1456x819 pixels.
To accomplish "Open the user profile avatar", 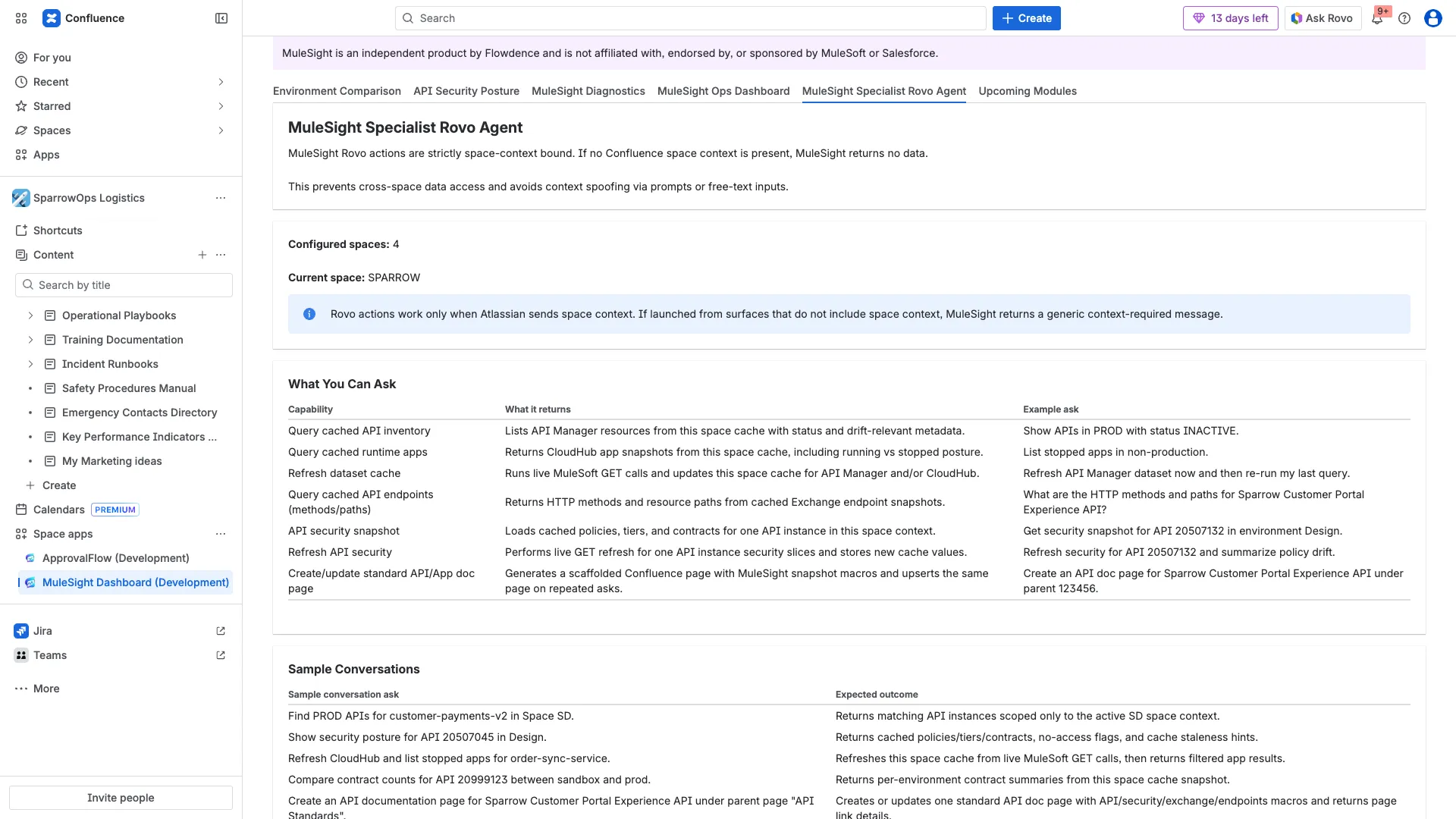I will [x=1432, y=18].
